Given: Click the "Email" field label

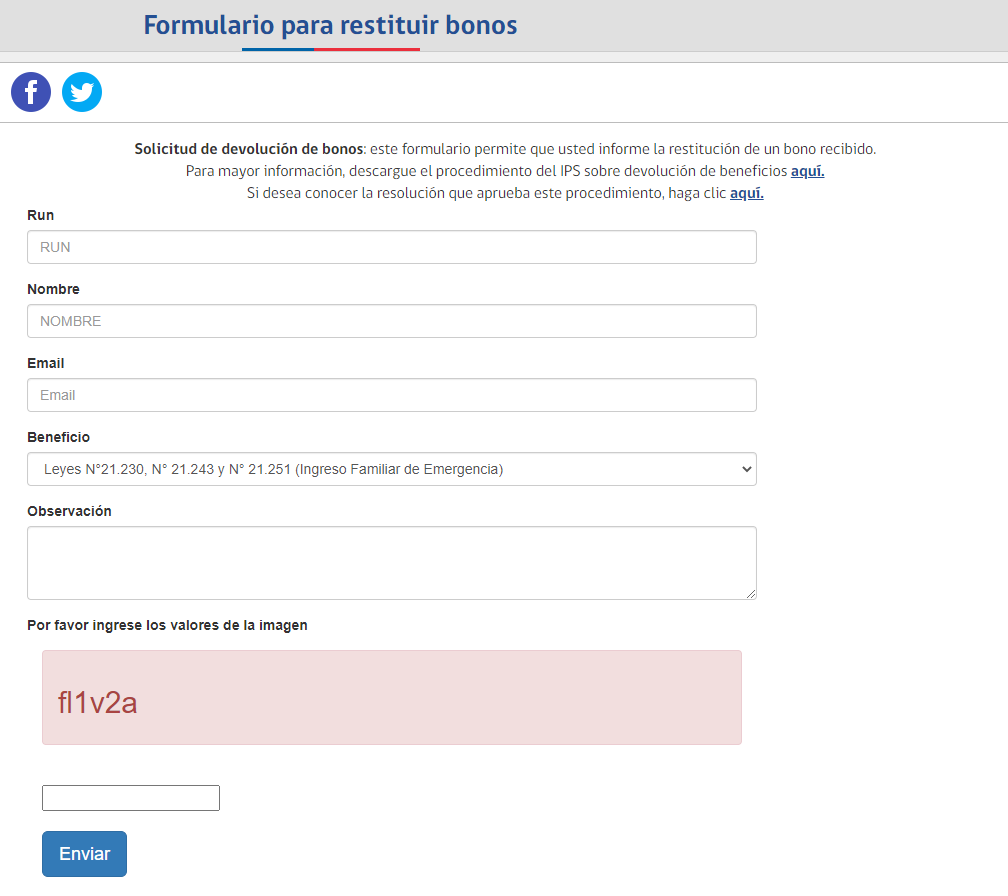Looking at the screenshot, I should [45, 363].
